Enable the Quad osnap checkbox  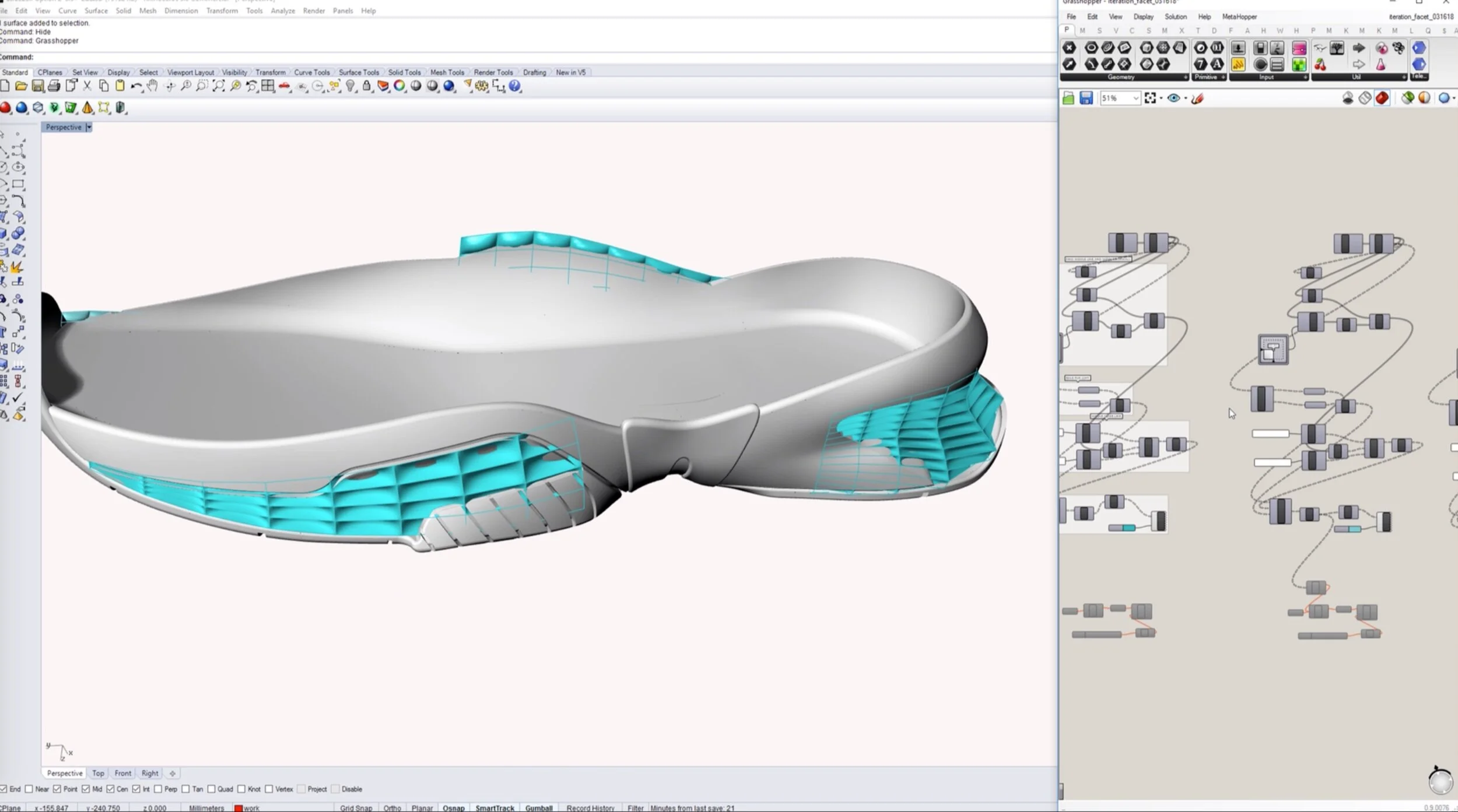click(x=211, y=789)
